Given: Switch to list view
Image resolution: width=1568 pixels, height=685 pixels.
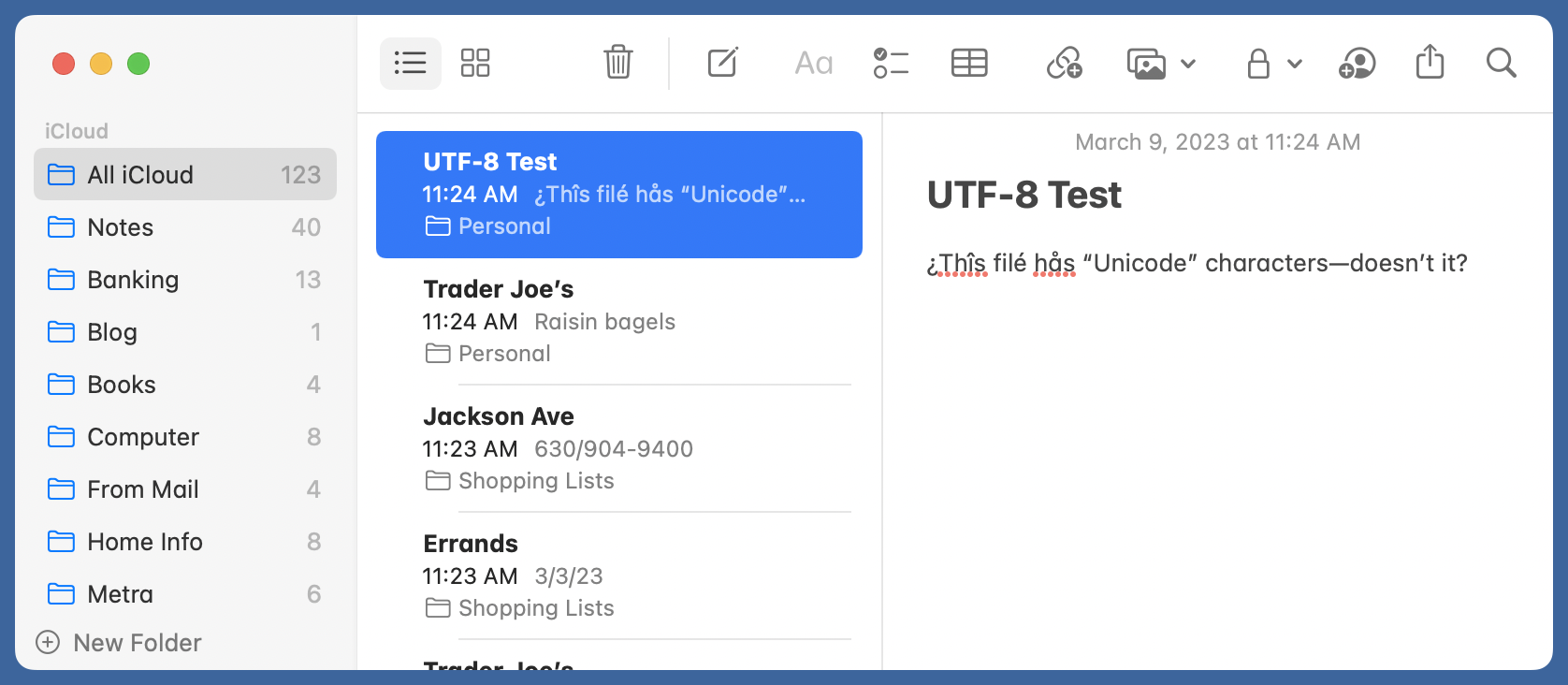Looking at the screenshot, I should coord(410,64).
